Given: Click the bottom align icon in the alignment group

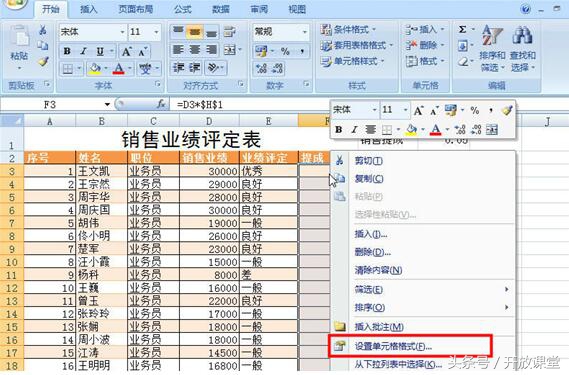Looking at the screenshot, I should click(212, 32).
